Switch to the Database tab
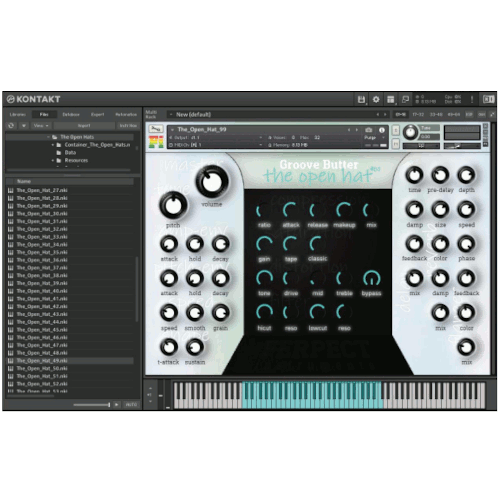 pyautogui.click(x=71, y=114)
